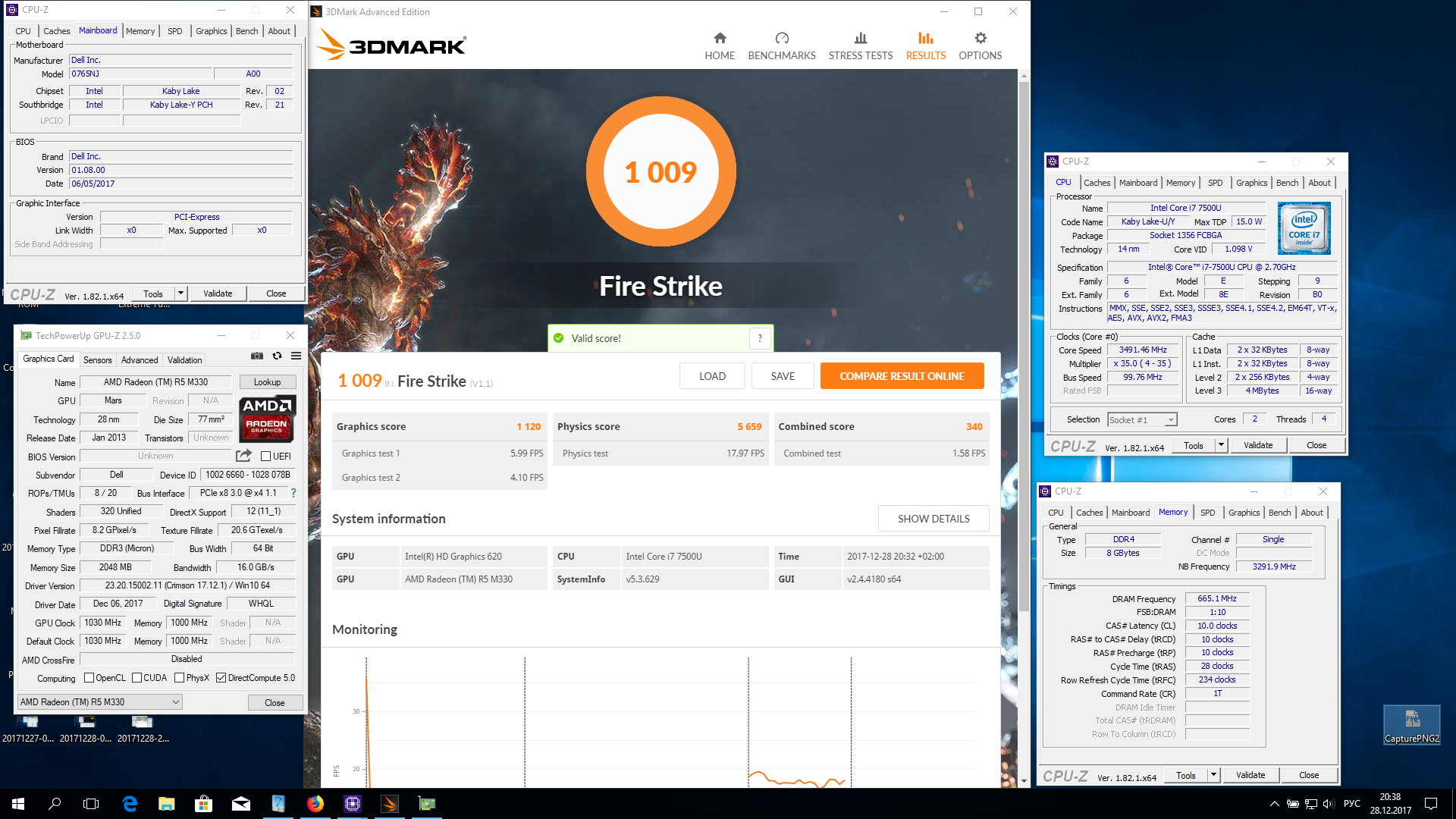Click COMPARE RESULT ONLINE button
The image size is (1456, 819).
click(902, 376)
